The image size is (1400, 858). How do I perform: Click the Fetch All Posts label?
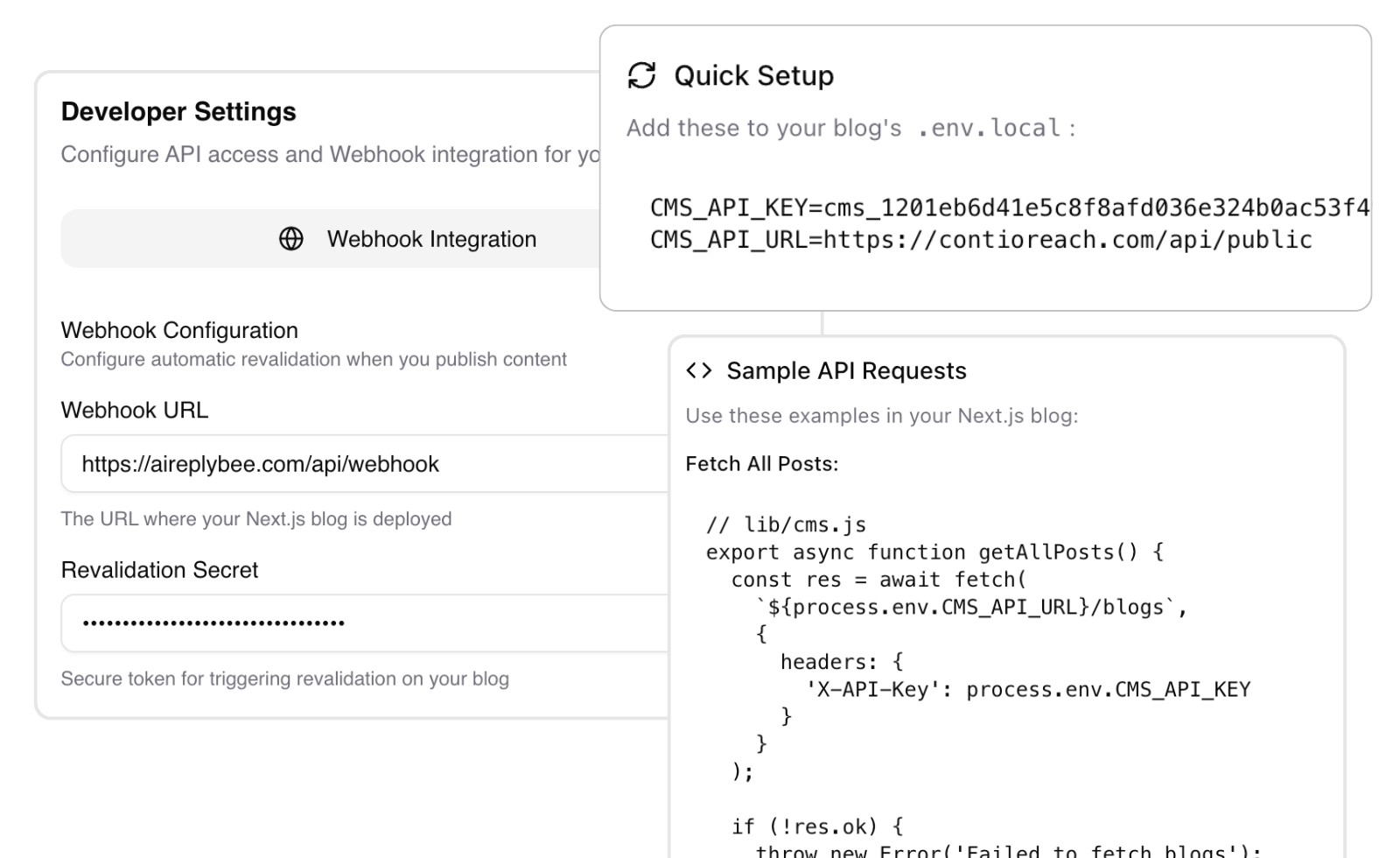point(761,464)
